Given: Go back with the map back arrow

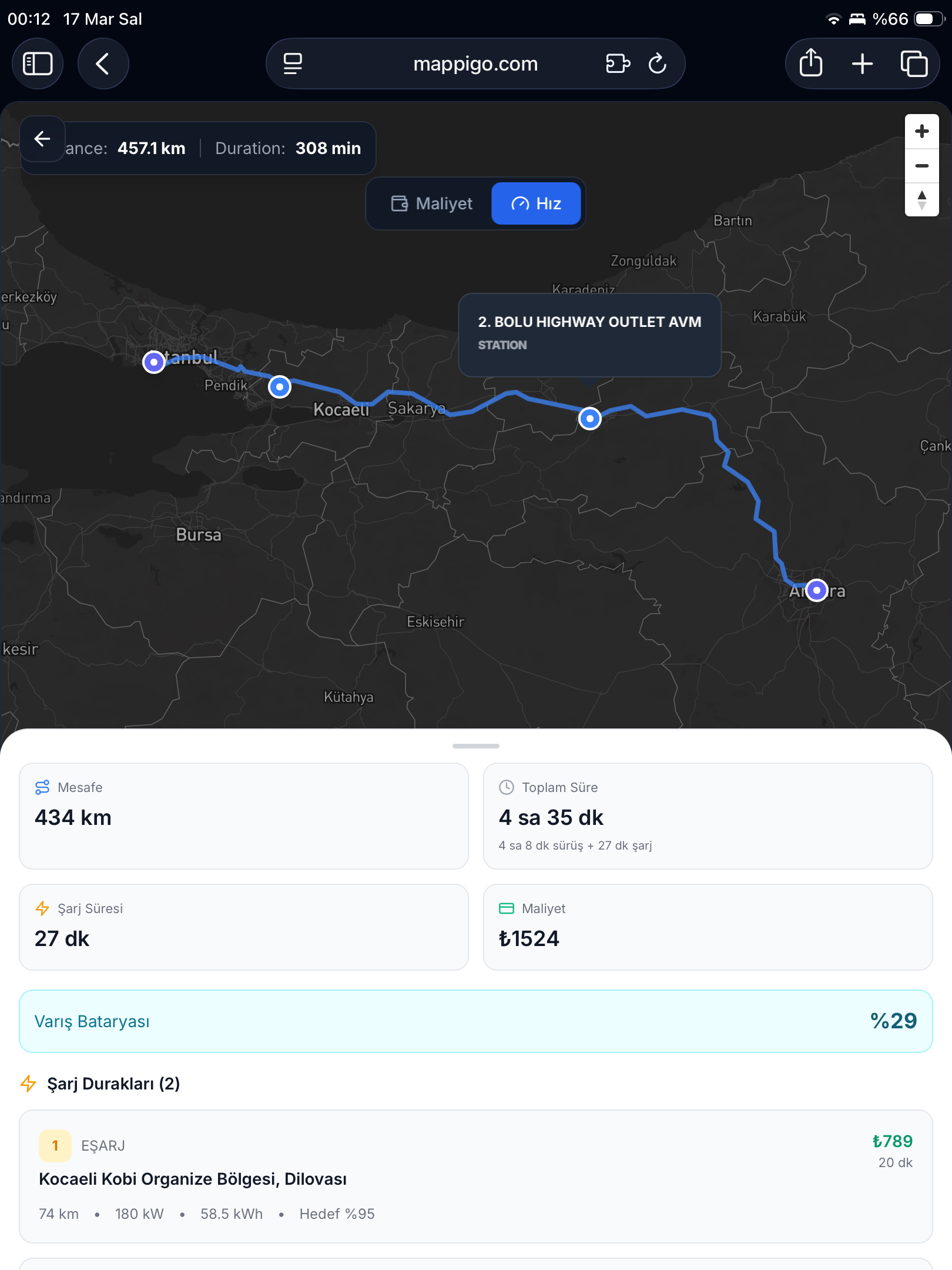Looking at the screenshot, I should coord(42,139).
